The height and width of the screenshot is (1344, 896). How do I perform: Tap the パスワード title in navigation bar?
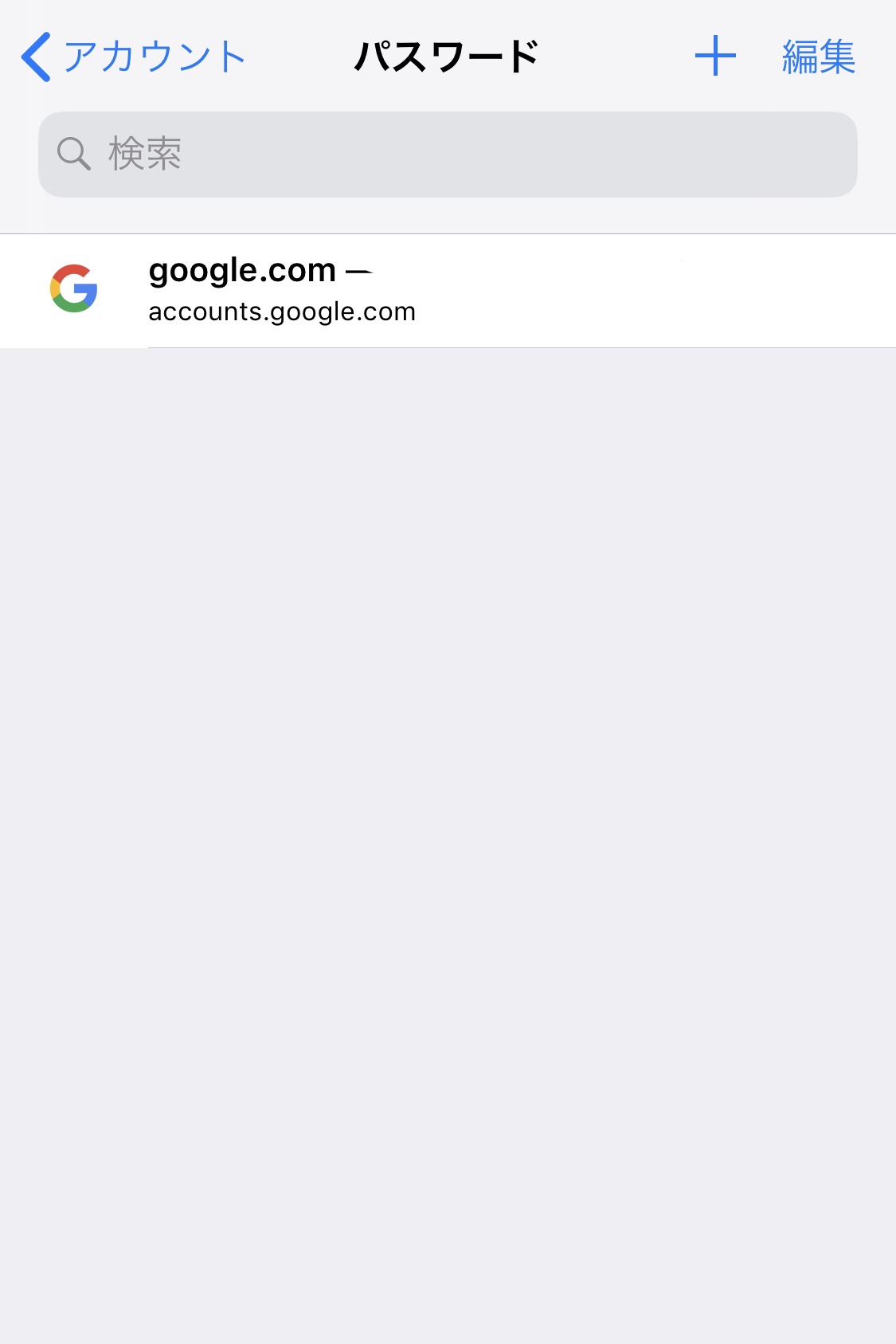pyautogui.click(x=447, y=57)
